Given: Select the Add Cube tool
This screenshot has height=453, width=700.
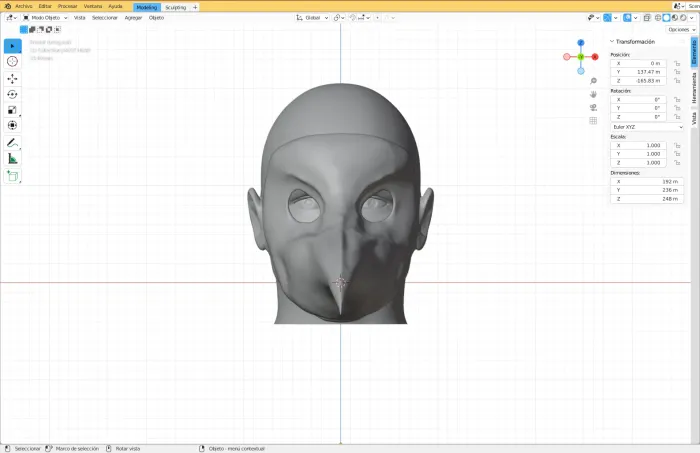Looking at the screenshot, I should pos(12,176).
